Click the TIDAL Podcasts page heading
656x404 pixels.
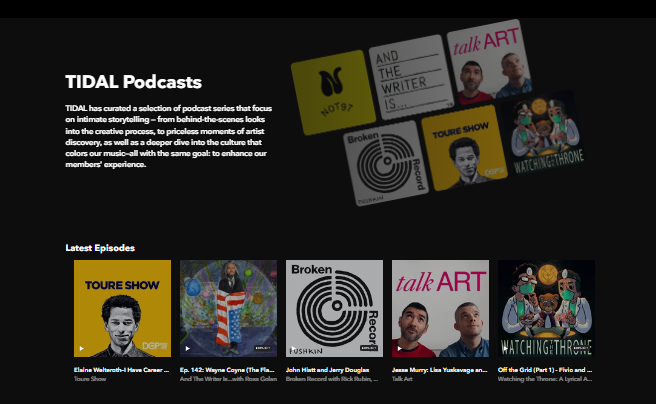tap(133, 82)
